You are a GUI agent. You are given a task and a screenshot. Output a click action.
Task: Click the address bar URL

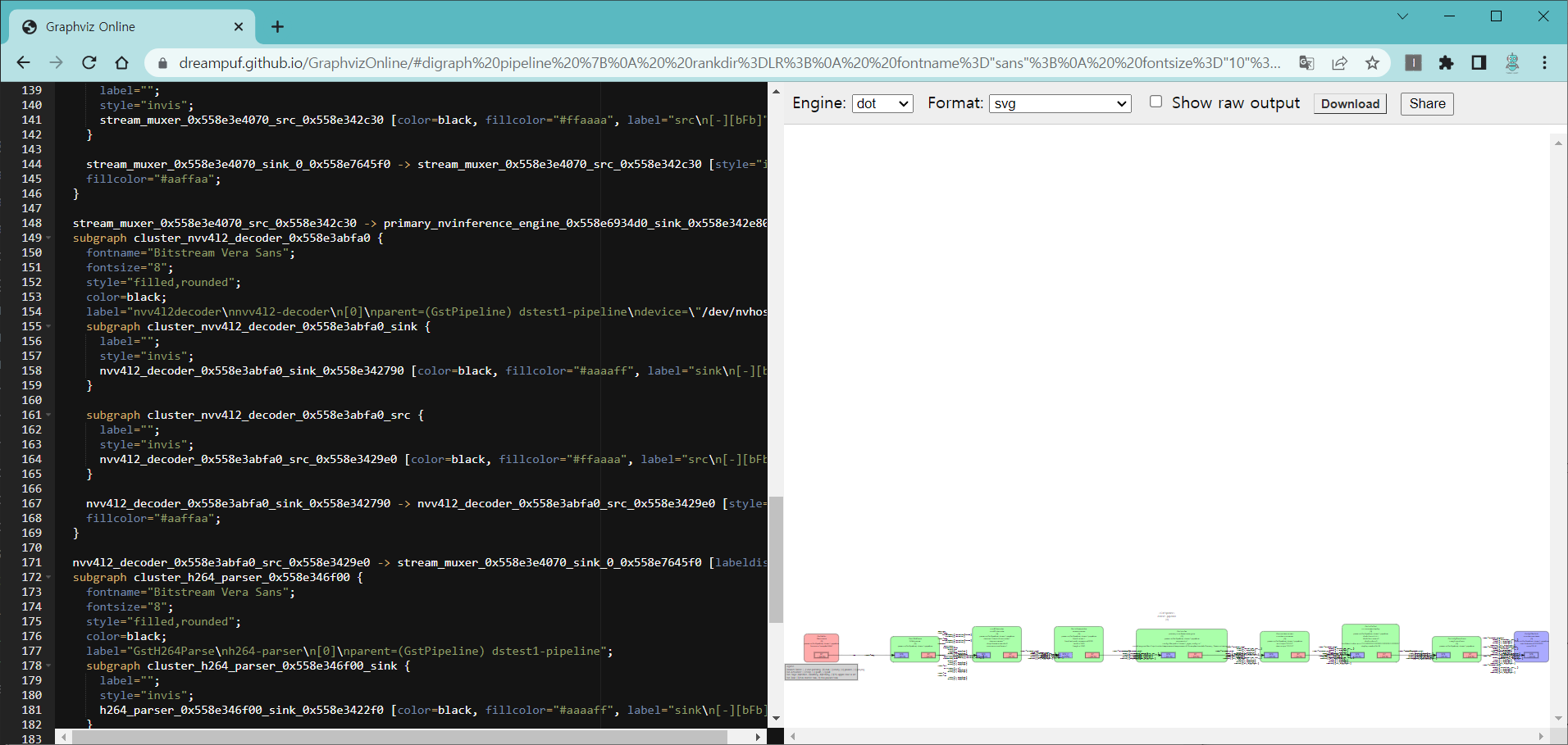(x=730, y=63)
